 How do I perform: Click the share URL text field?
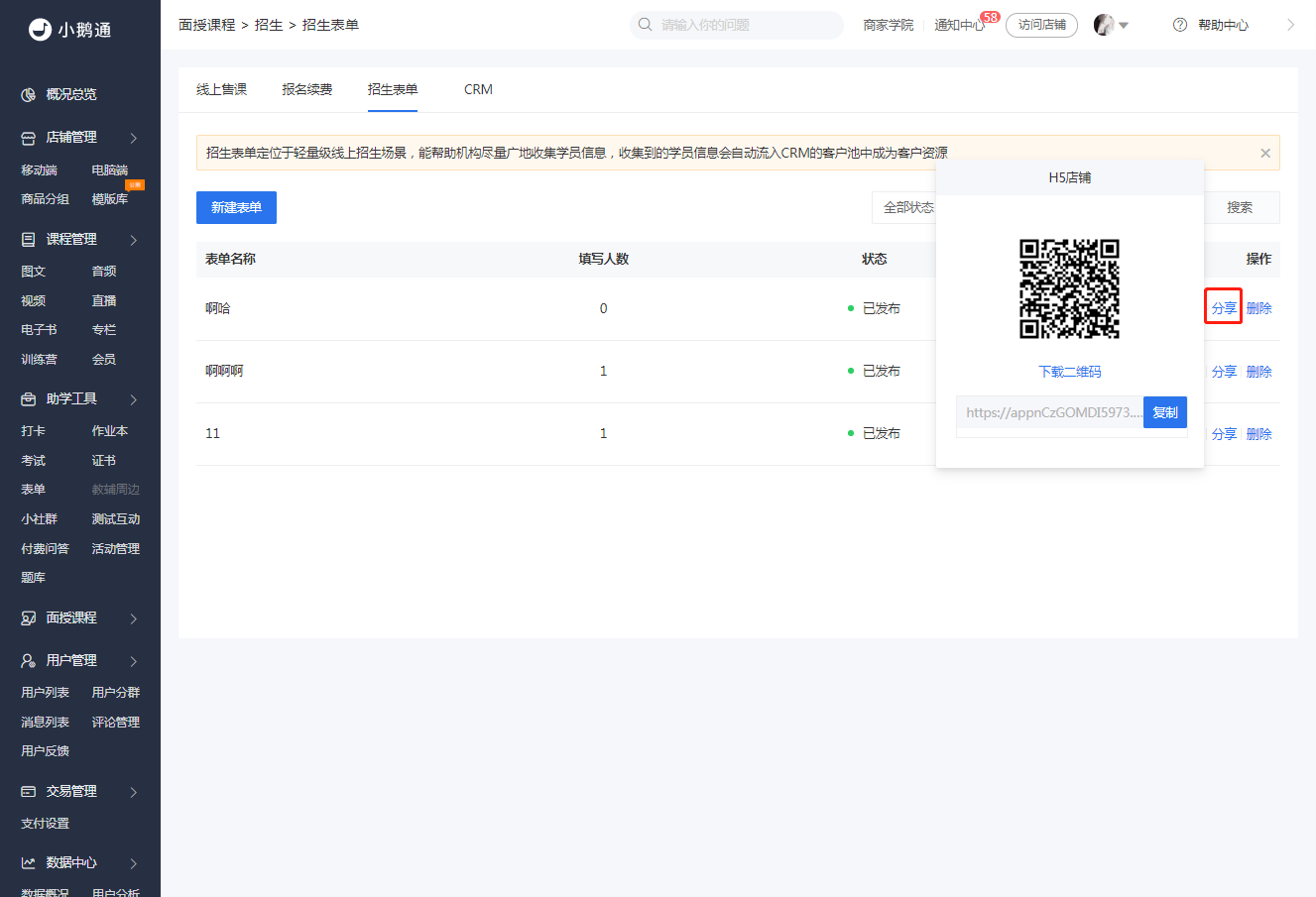pos(1050,412)
